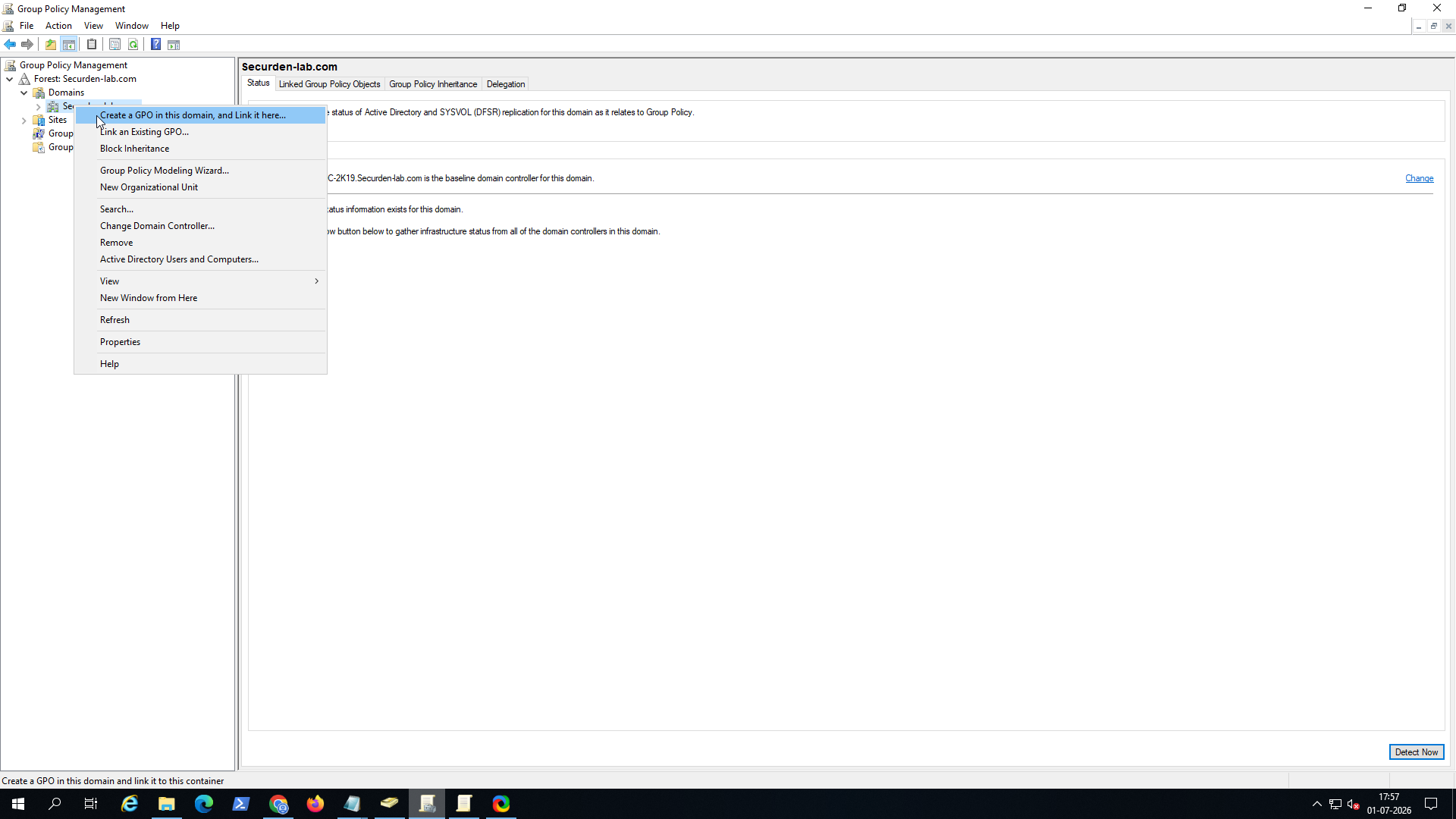Open the File menu
1456x819 pixels.
tap(27, 26)
